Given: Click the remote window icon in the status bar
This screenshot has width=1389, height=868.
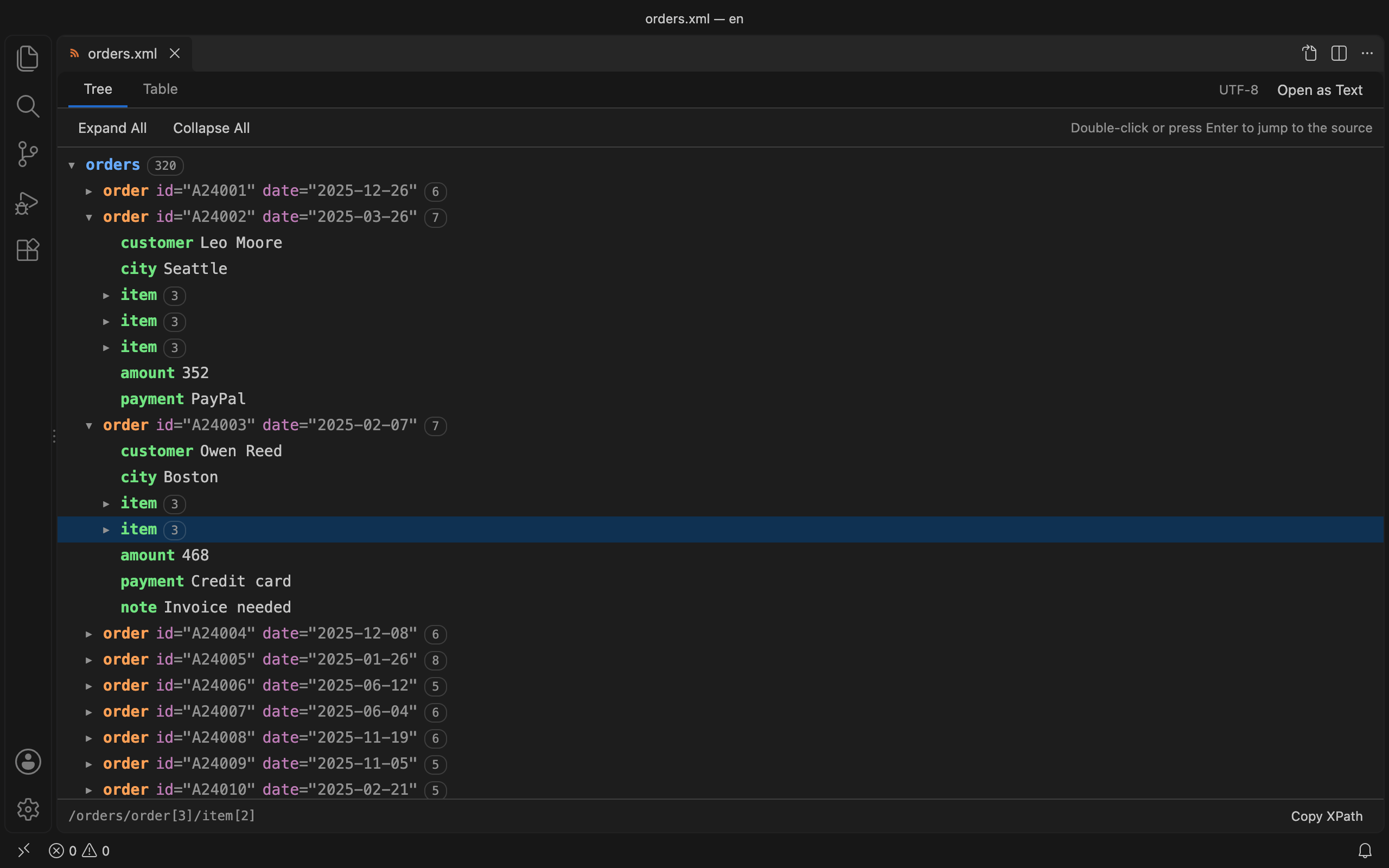Looking at the screenshot, I should point(23,850).
